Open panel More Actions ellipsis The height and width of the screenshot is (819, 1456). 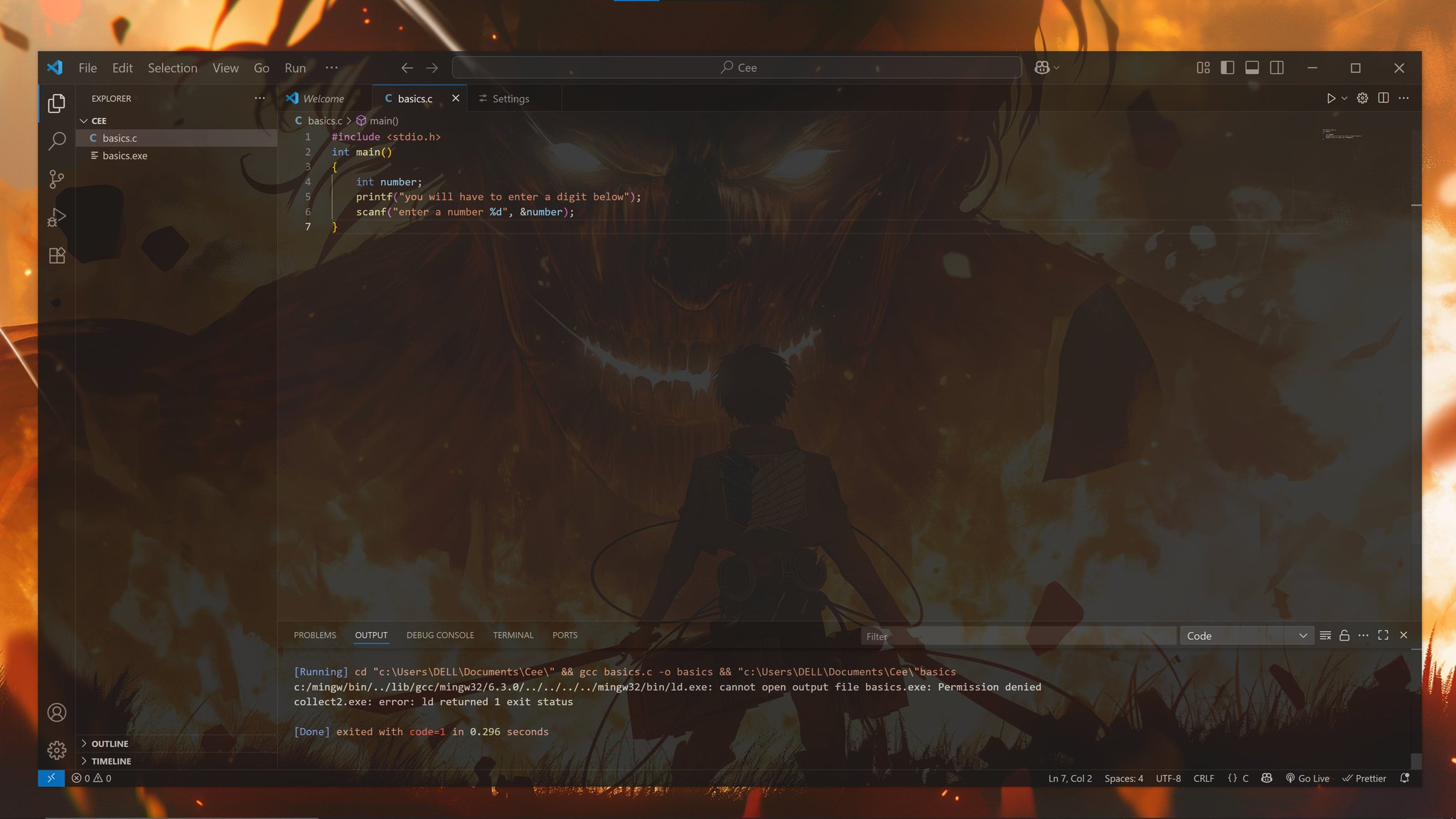[x=1363, y=636]
